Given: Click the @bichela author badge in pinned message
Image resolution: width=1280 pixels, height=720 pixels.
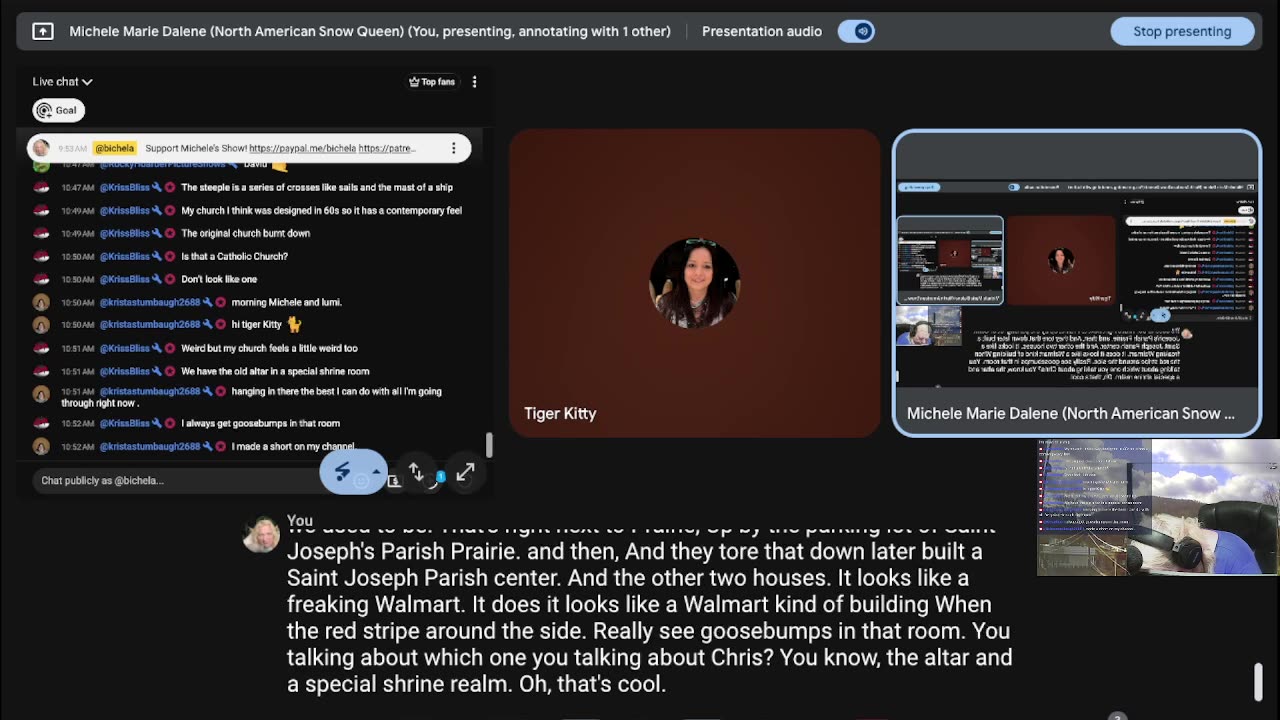Looking at the screenshot, I should click(x=115, y=148).
